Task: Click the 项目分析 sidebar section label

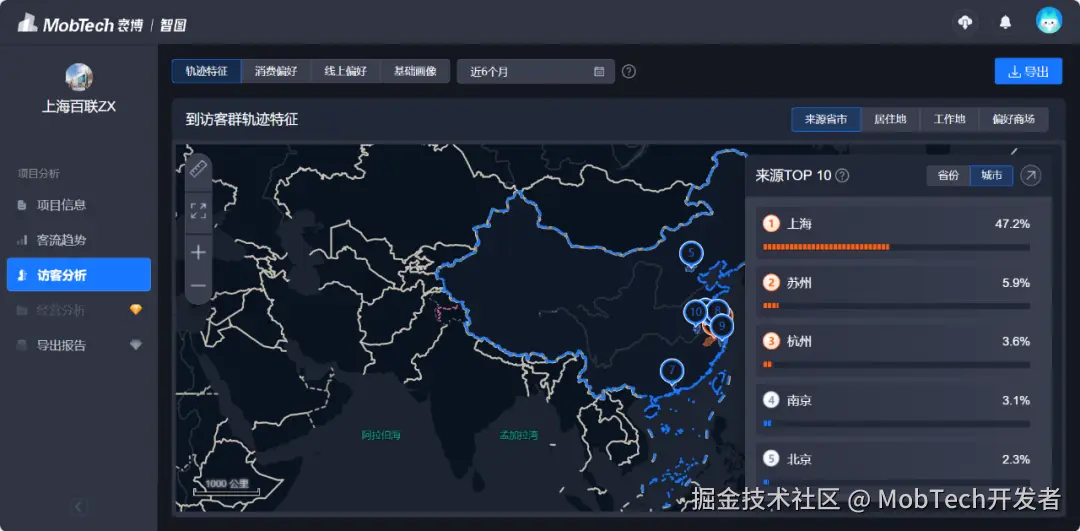Action: click(39, 174)
